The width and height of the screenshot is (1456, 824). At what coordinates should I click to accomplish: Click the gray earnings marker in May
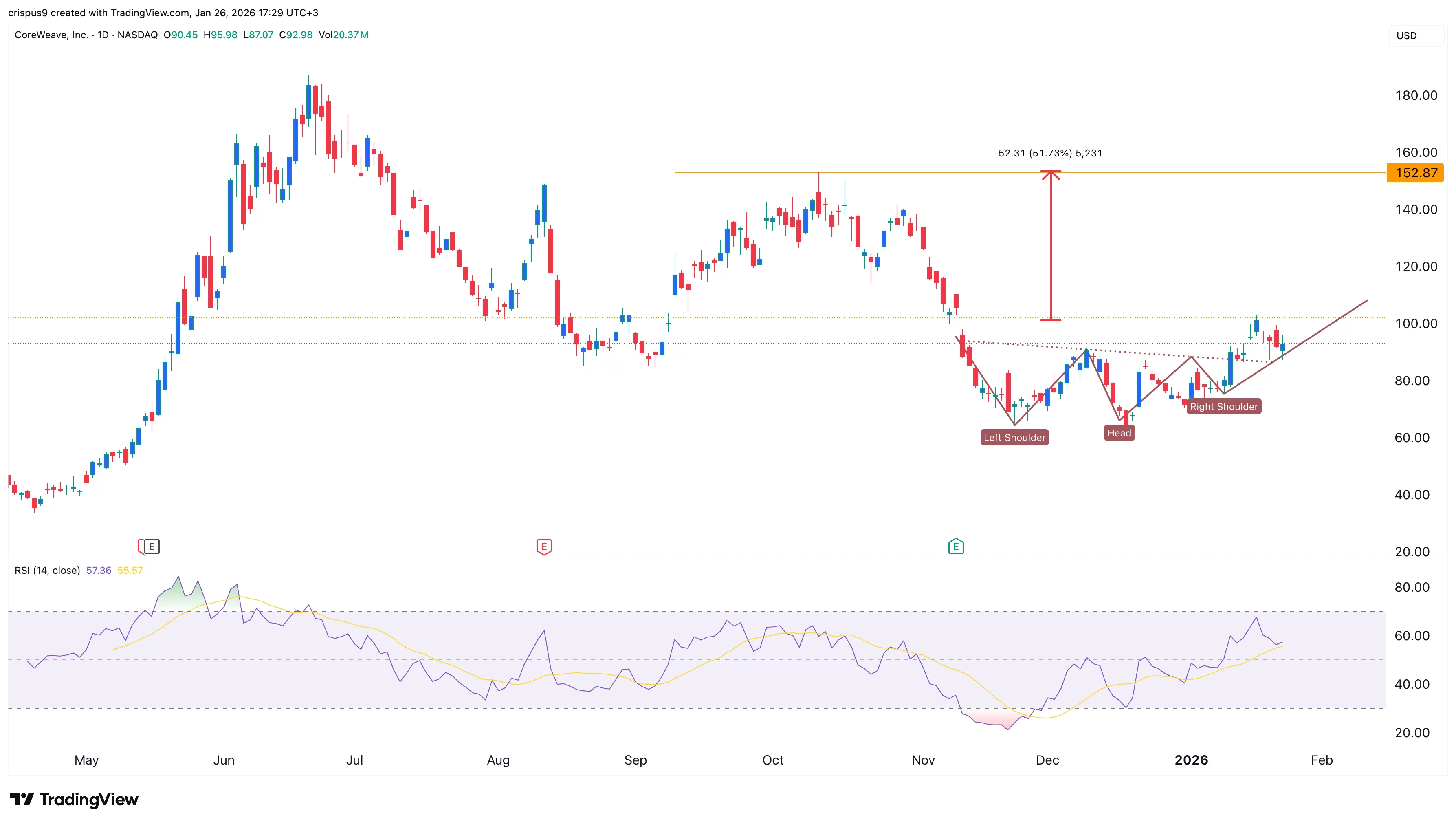point(152,546)
